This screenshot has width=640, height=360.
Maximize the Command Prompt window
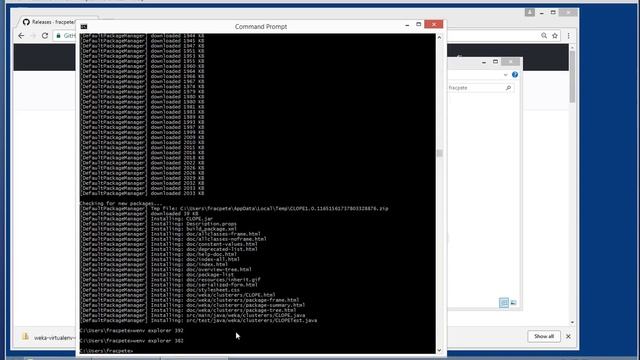click(418, 24)
